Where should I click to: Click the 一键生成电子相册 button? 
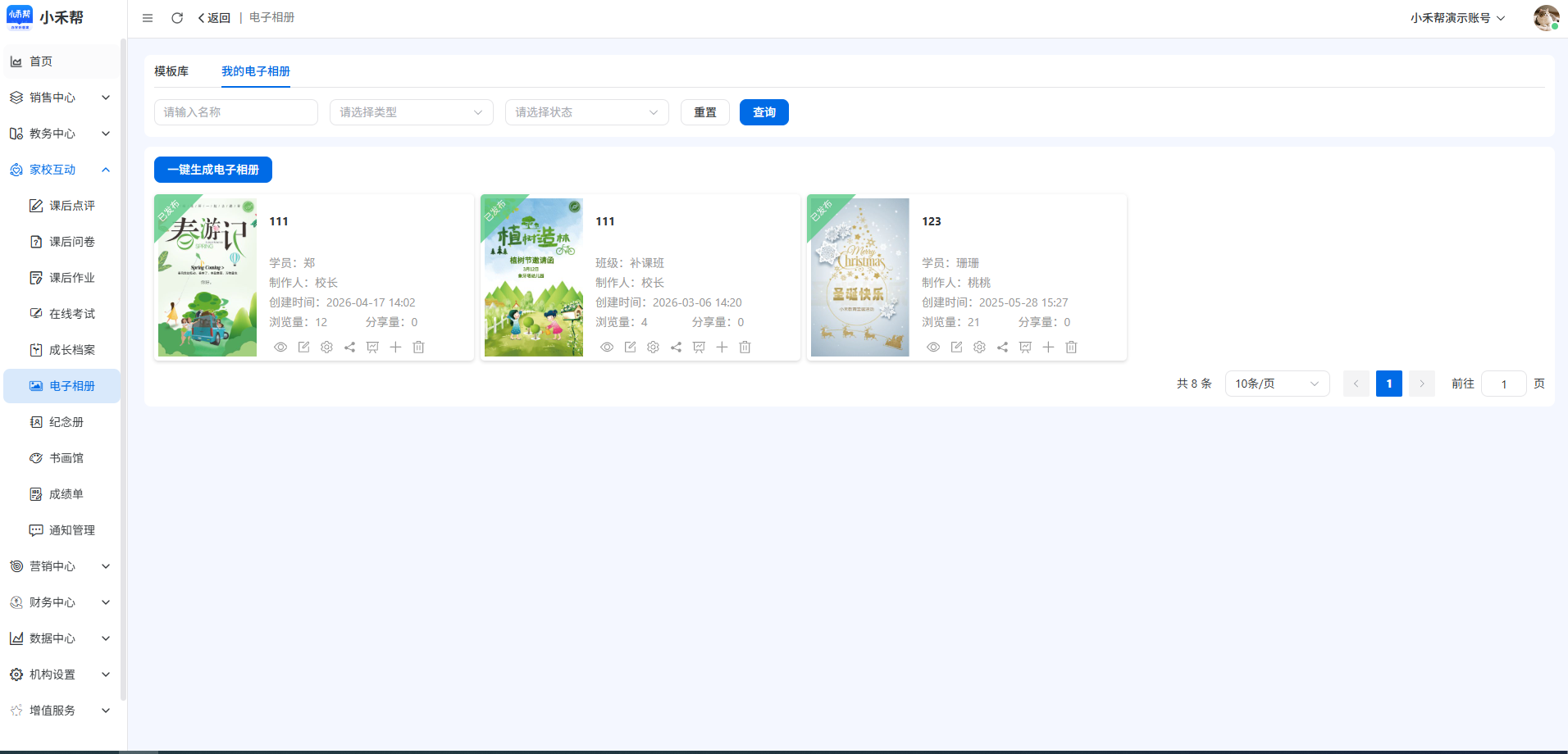(213, 170)
